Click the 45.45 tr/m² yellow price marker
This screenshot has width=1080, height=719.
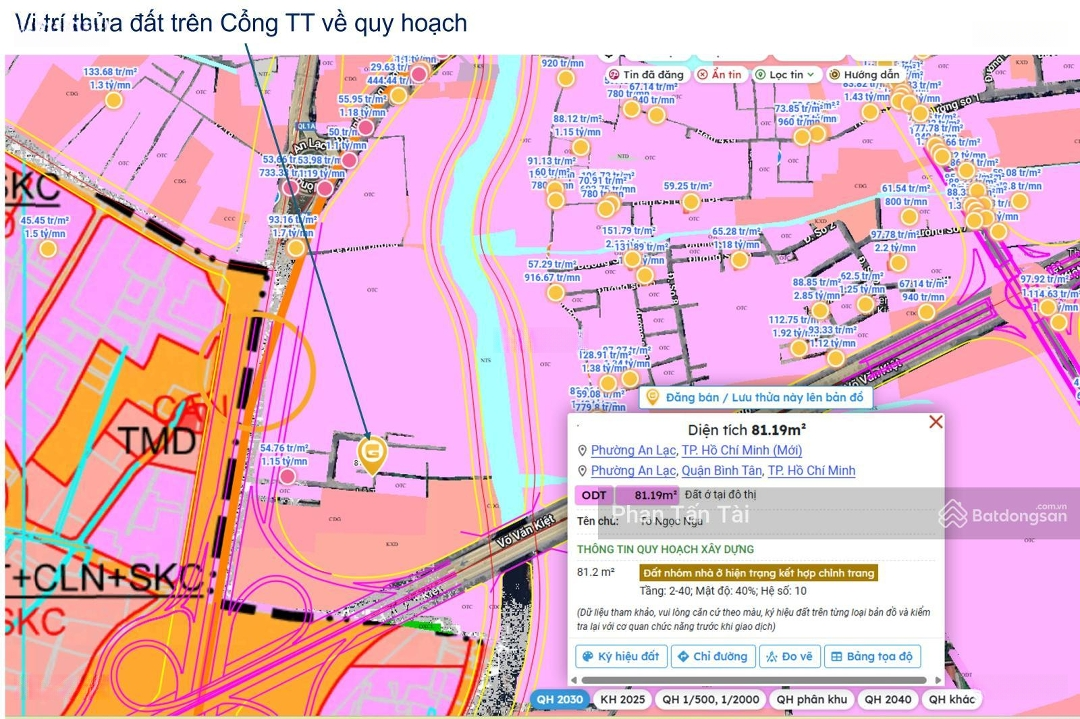coord(48,248)
